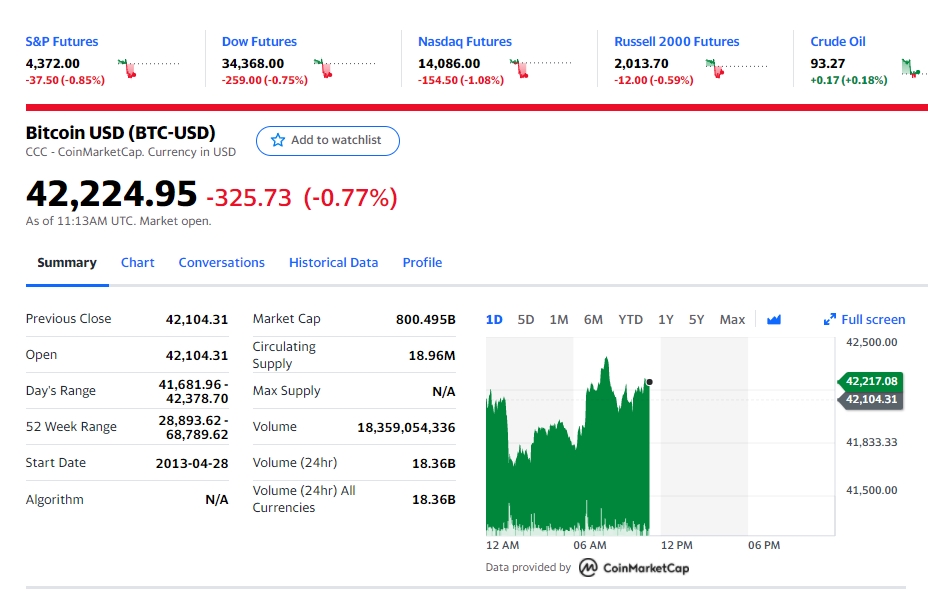Click the Crude Oil price 93.27
This screenshot has height=606, width=928.
click(827, 63)
